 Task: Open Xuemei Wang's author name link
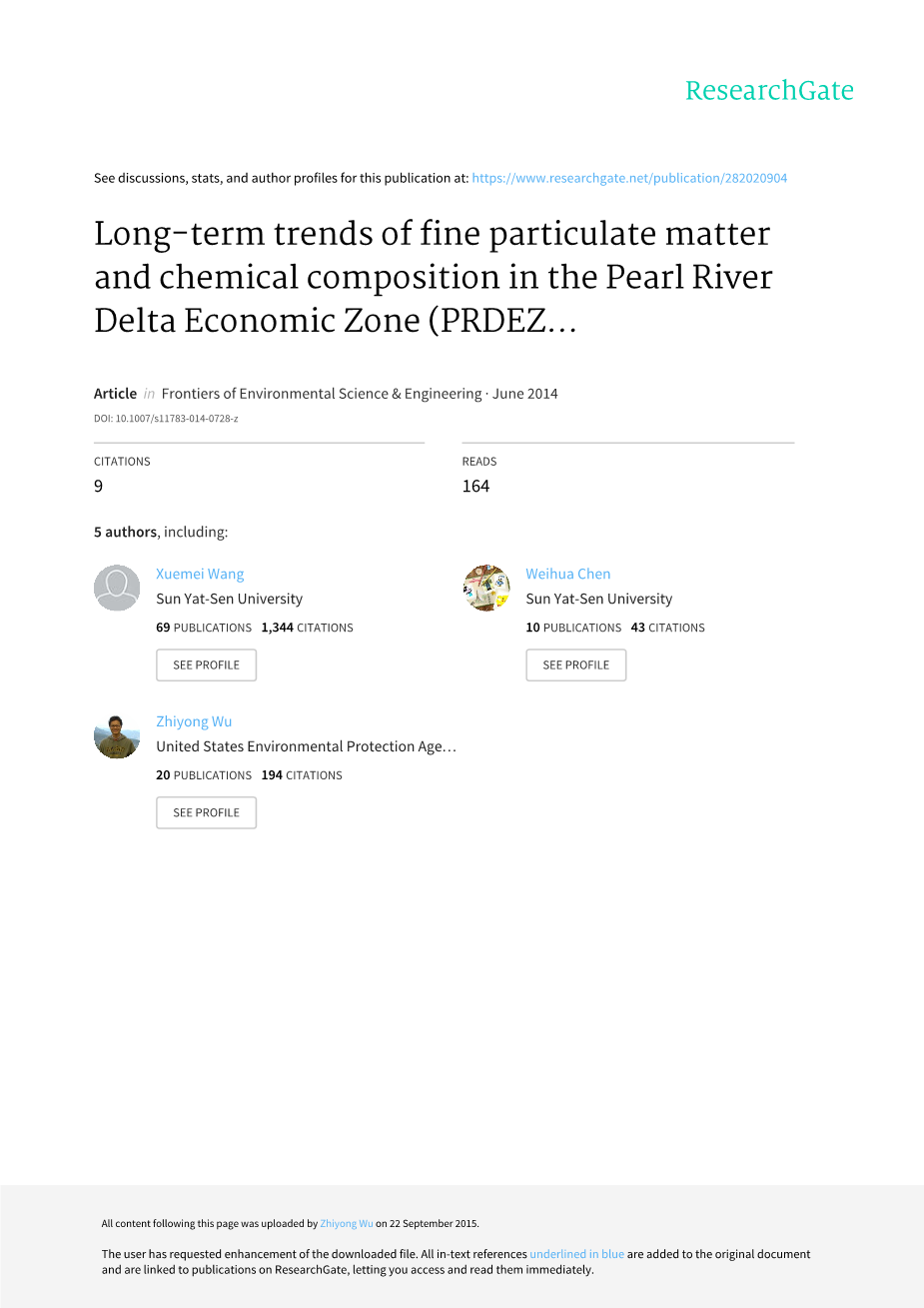click(x=200, y=574)
